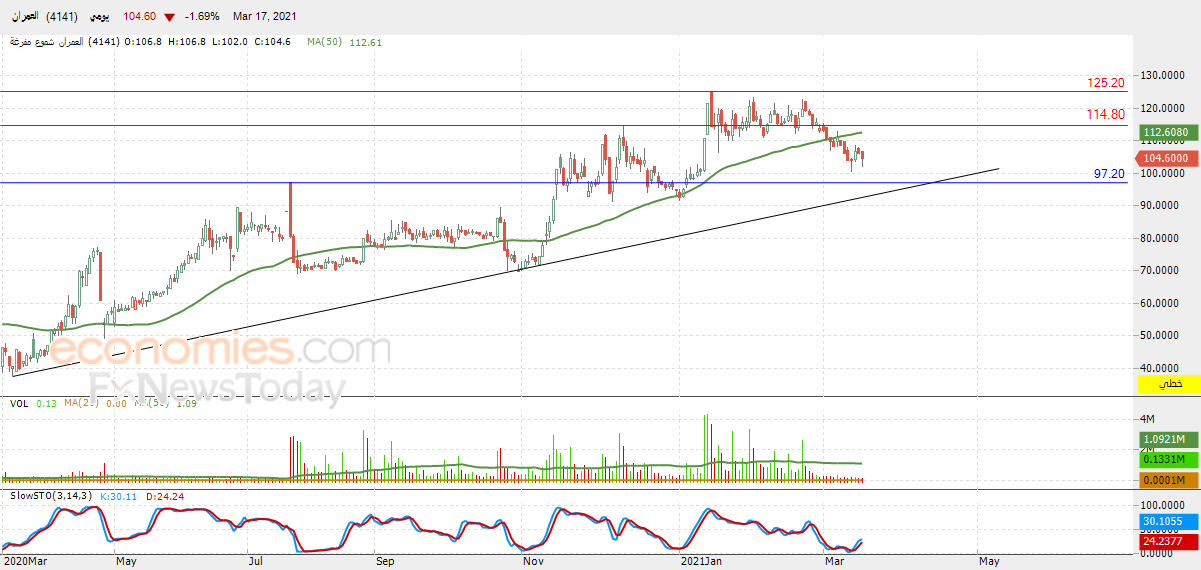Click the yellow linear scale badge
This screenshot has width=1201, height=570.
(1168, 384)
